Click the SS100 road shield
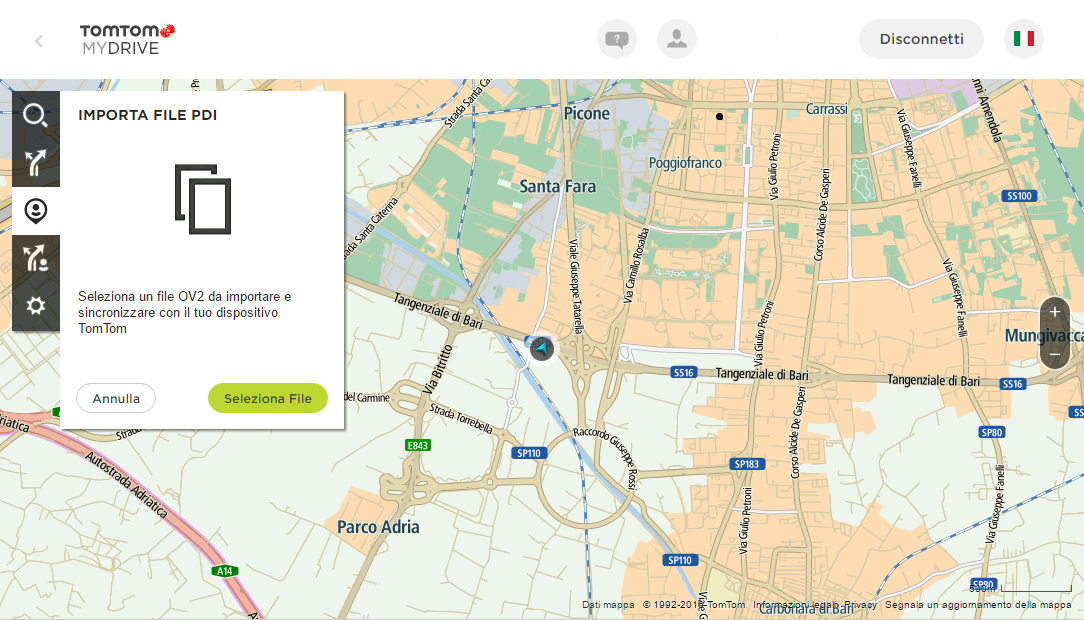 pos(1020,196)
